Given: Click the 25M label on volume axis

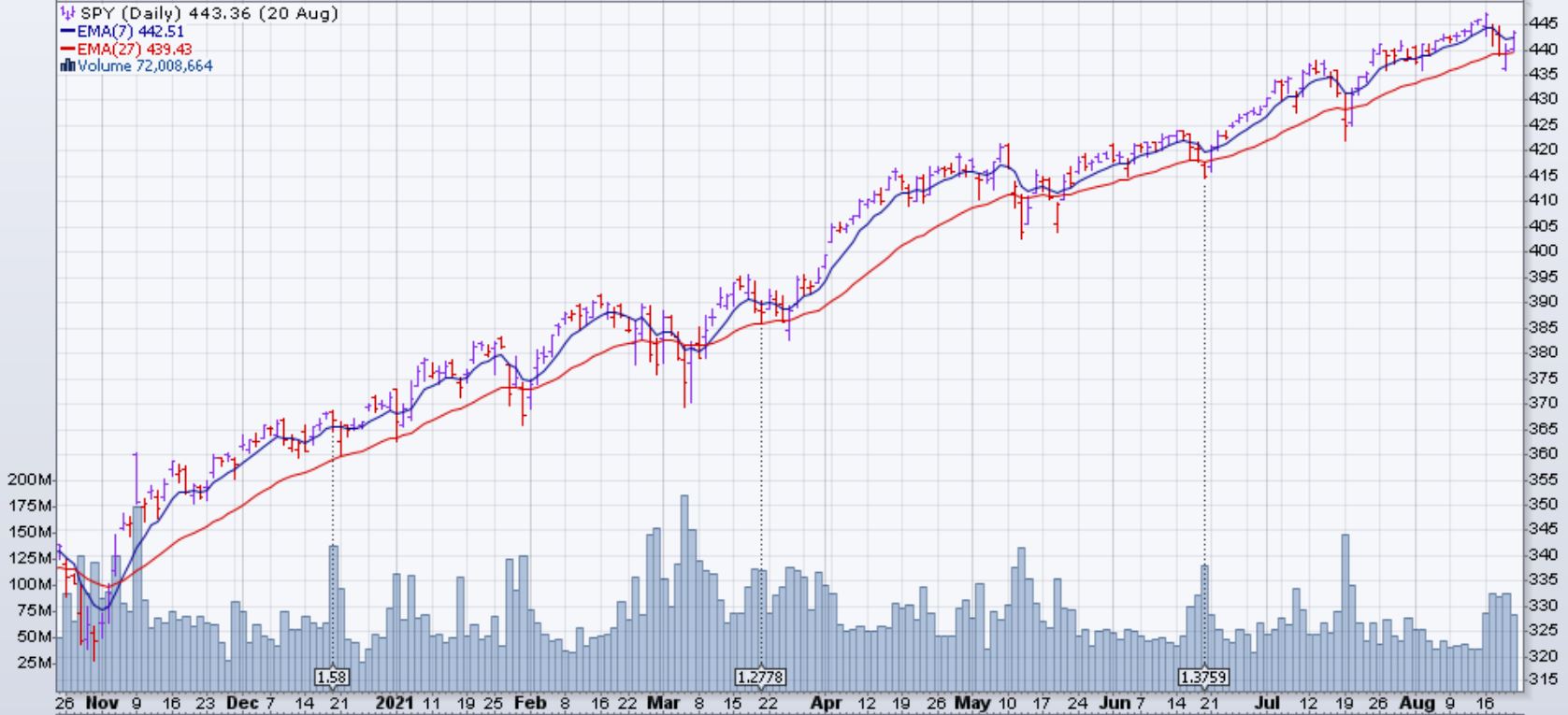Looking at the screenshot, I should (36, 663).
